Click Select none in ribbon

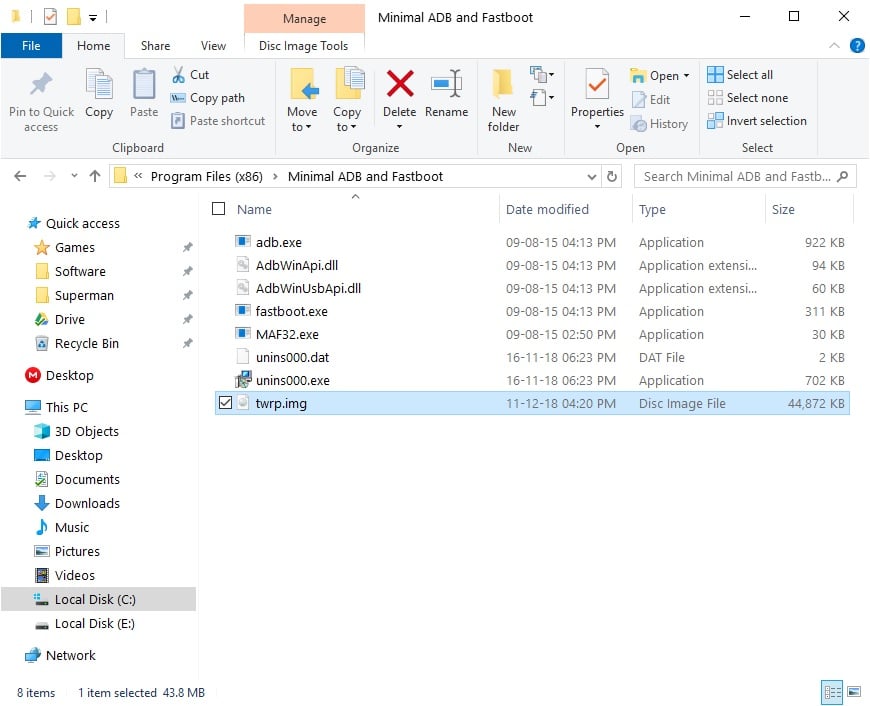(x=747, y=98)
